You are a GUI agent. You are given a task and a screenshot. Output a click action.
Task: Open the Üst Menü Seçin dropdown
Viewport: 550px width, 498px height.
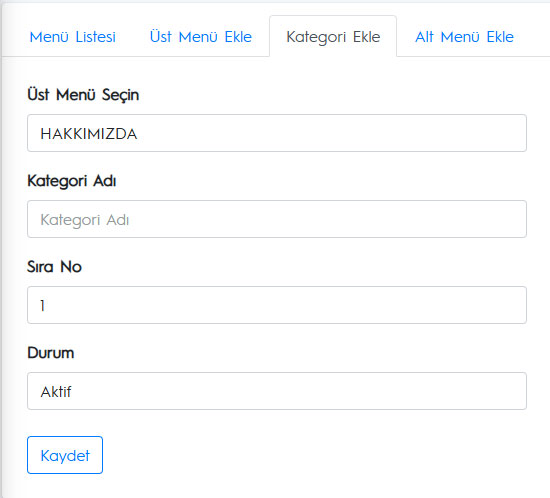277,133
